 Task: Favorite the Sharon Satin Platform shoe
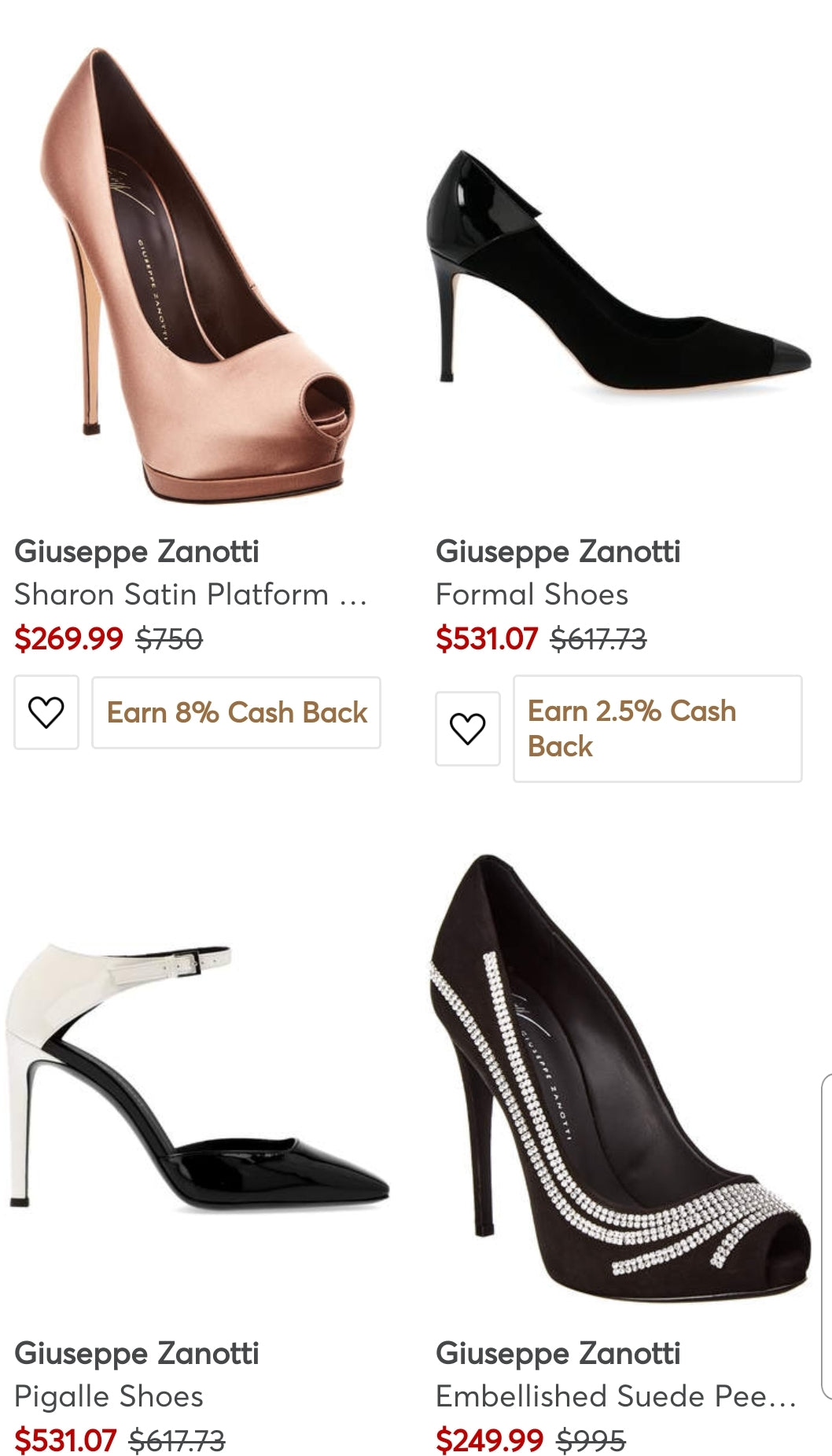coord(46,712)
